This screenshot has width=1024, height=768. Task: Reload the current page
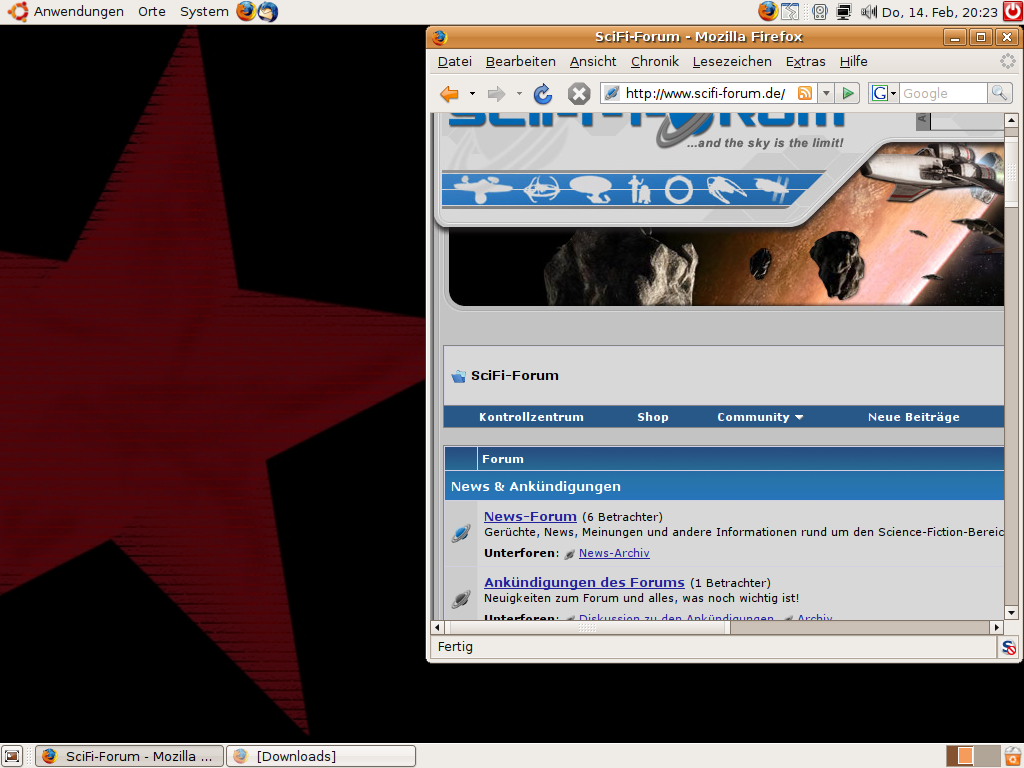[x=543, y=94]
